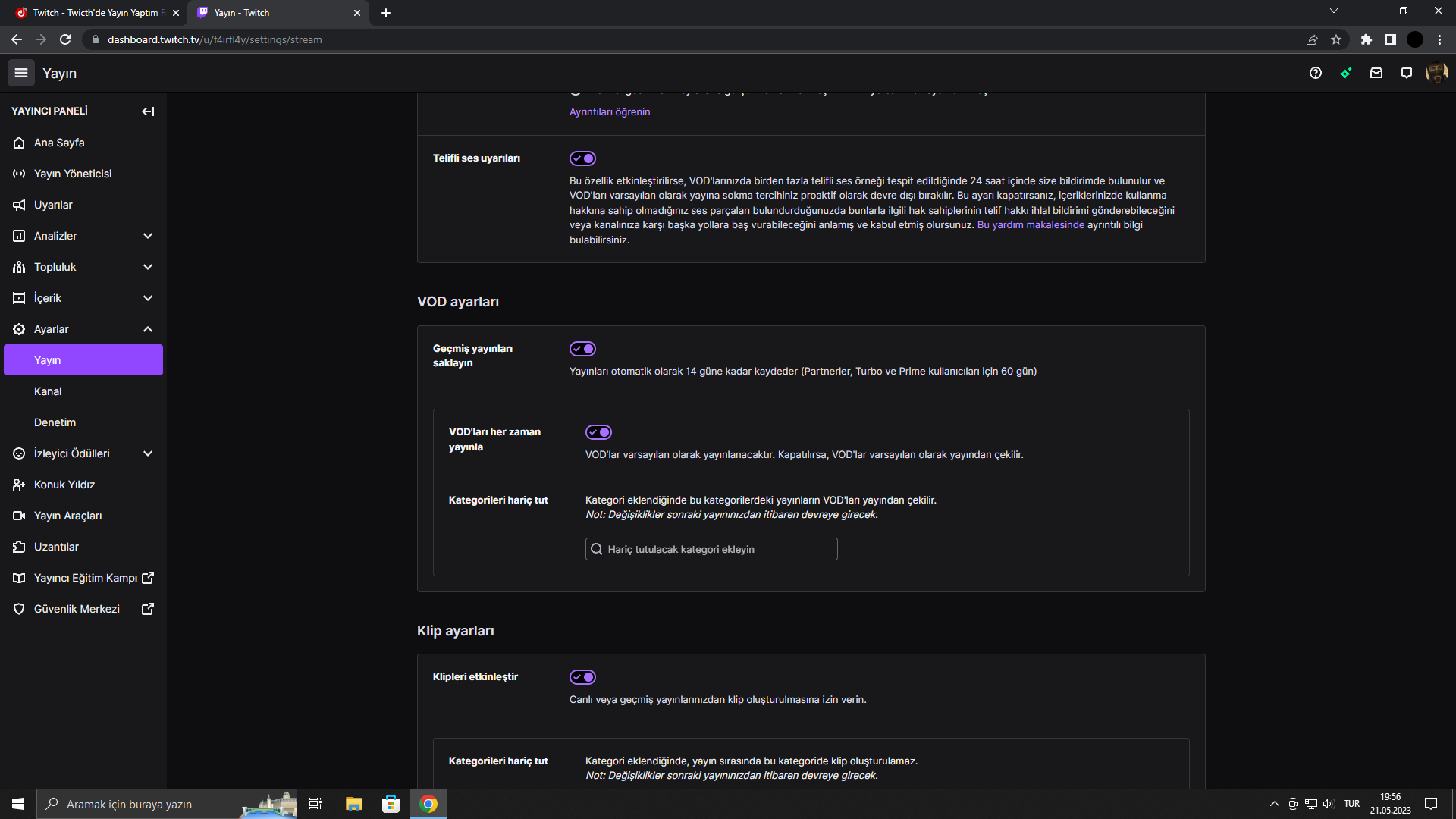The height and width of the screenshot is (819, 1456).
Task: Open Yayıncı Eğitim Kampı external link icon
Action: [x=148, y=578]
